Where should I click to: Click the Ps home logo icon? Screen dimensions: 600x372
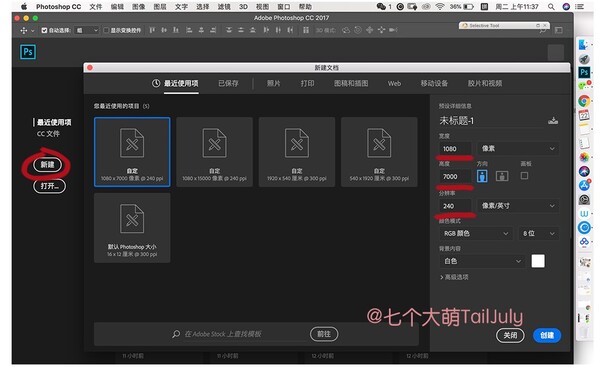click(28, 52)
